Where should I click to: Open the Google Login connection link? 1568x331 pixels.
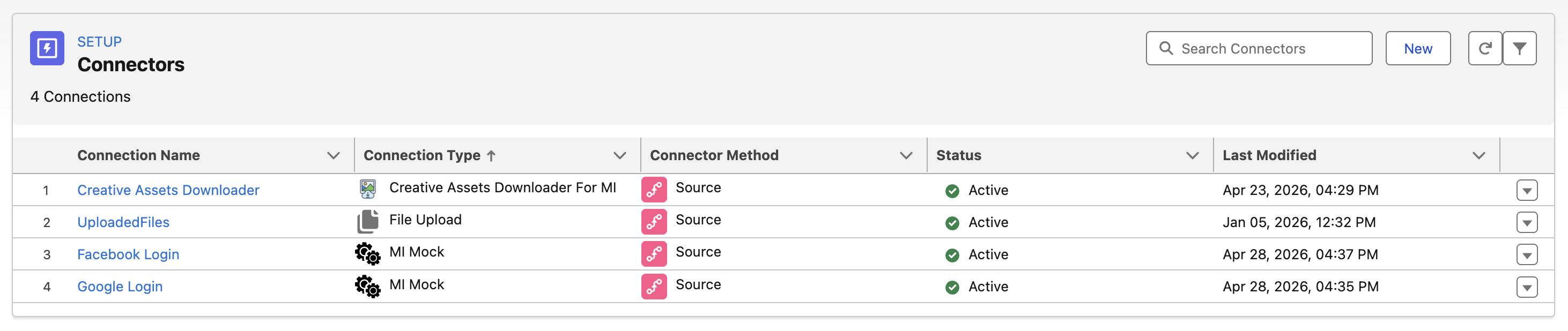click(x=120, y=286)
